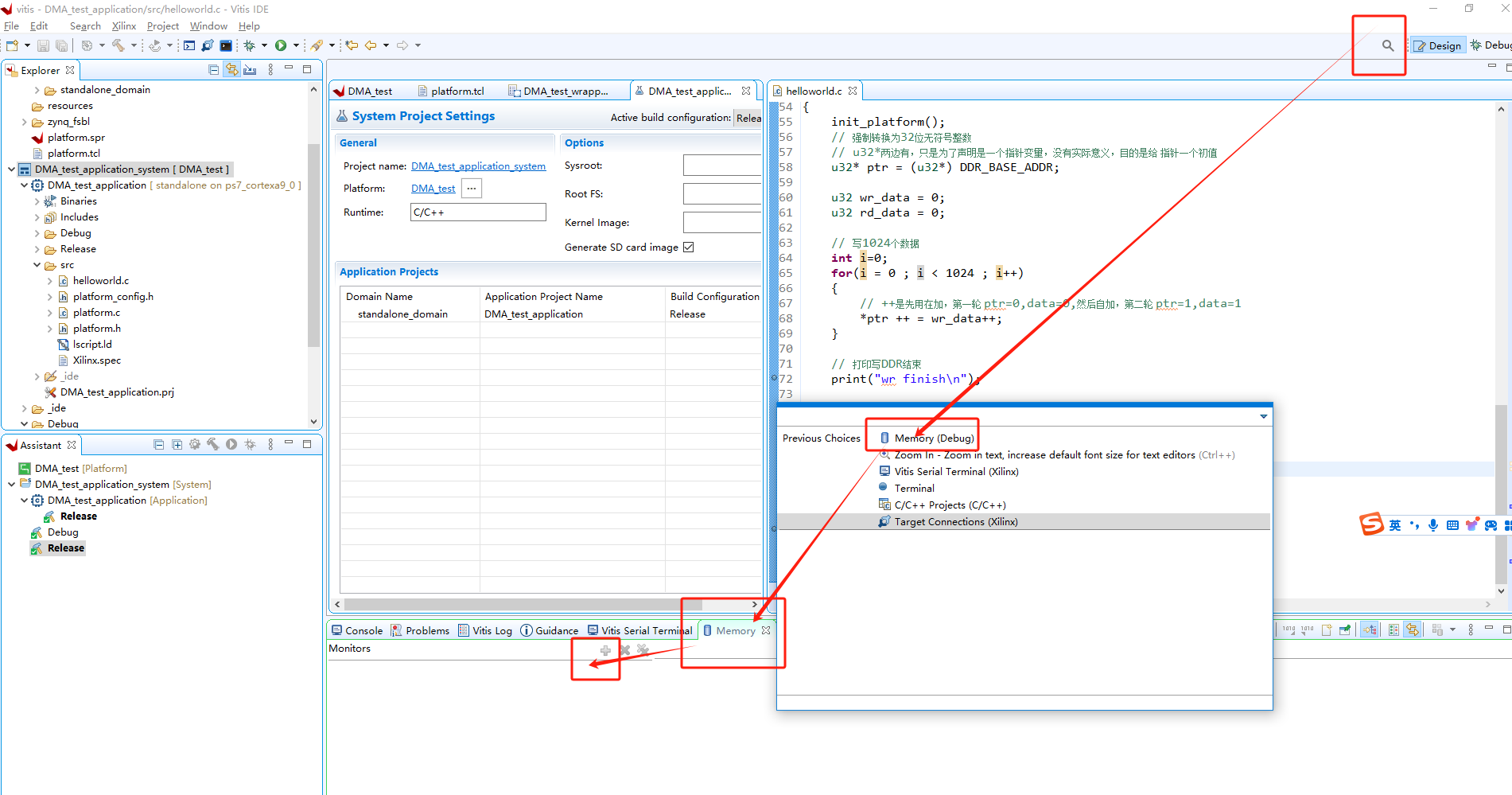1512x795 pixels.
Task: Switch to the Console tab
Action: 357,630
